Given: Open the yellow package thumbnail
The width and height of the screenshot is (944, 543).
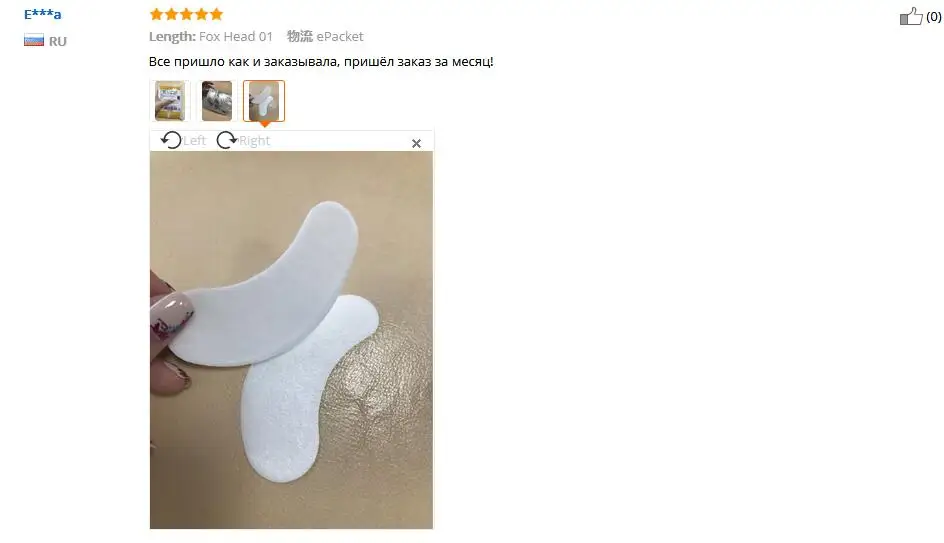Looking at the screenshot, I should click(170, 101).
